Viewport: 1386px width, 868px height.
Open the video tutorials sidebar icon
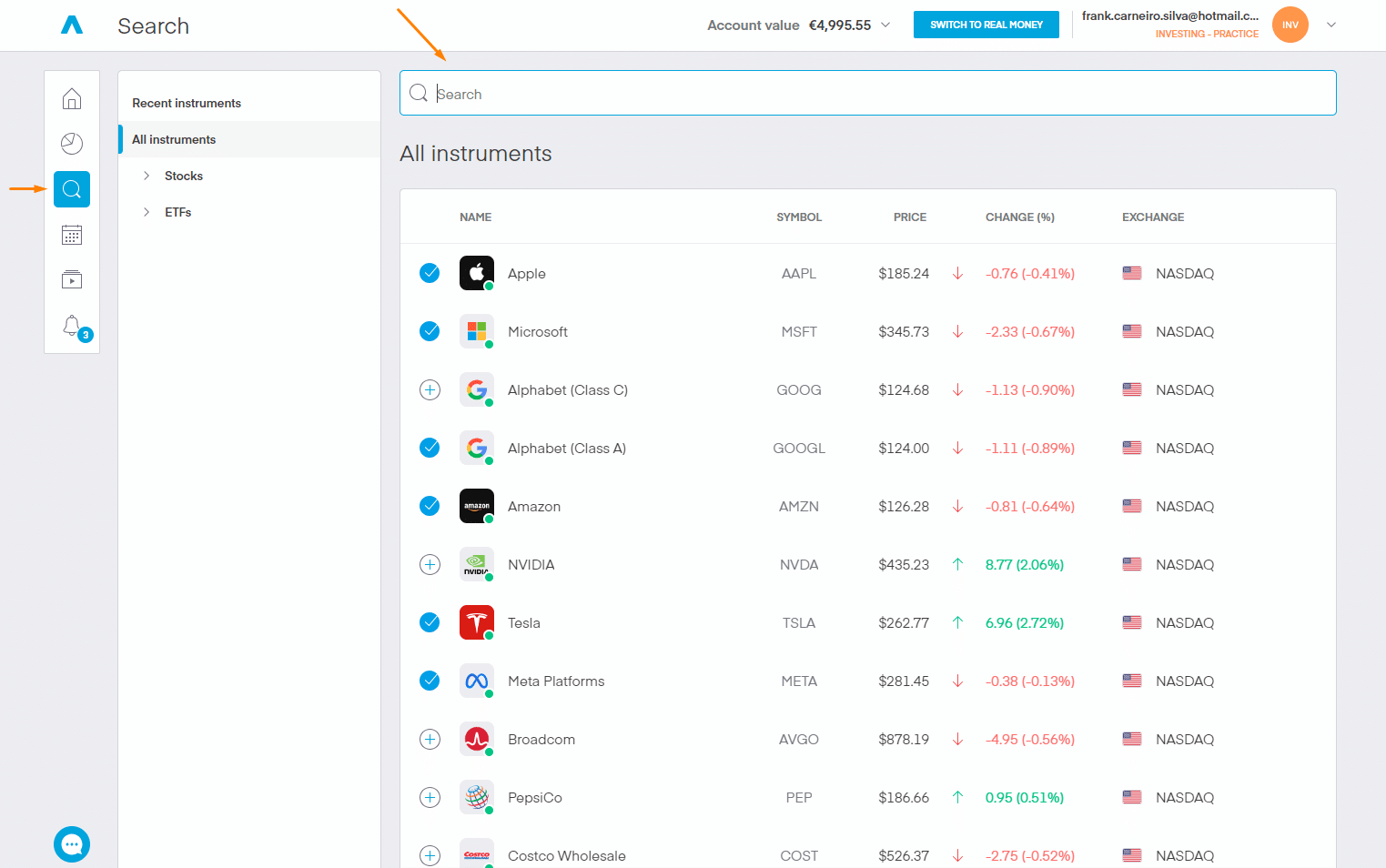(x=72, y=280)
